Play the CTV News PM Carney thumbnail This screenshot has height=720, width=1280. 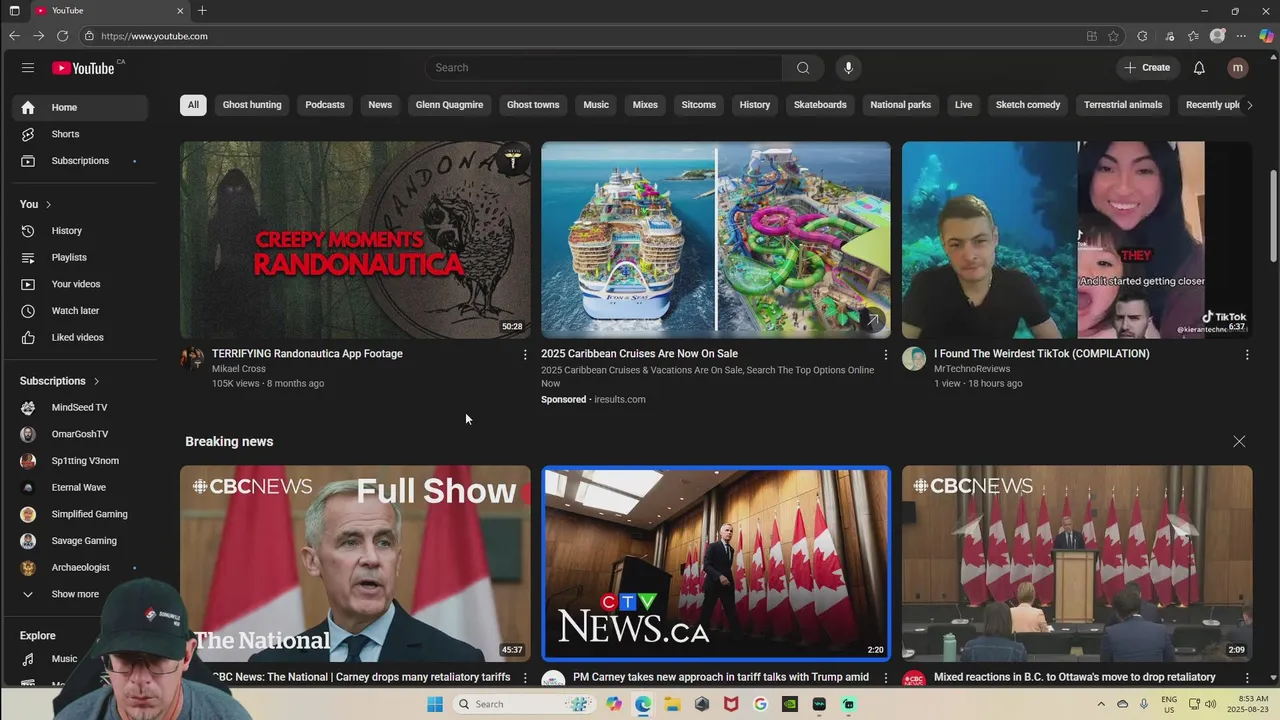[716, 563]
